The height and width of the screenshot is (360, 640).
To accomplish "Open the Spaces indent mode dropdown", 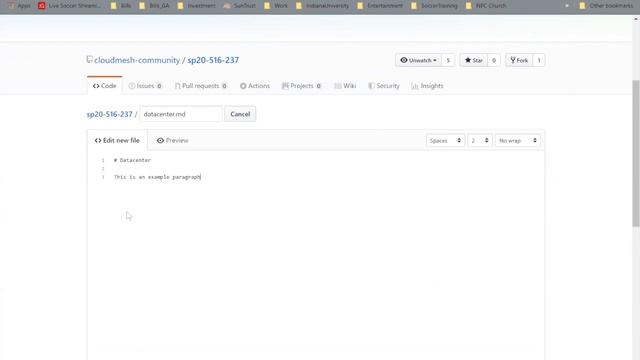I will point(445,140).
